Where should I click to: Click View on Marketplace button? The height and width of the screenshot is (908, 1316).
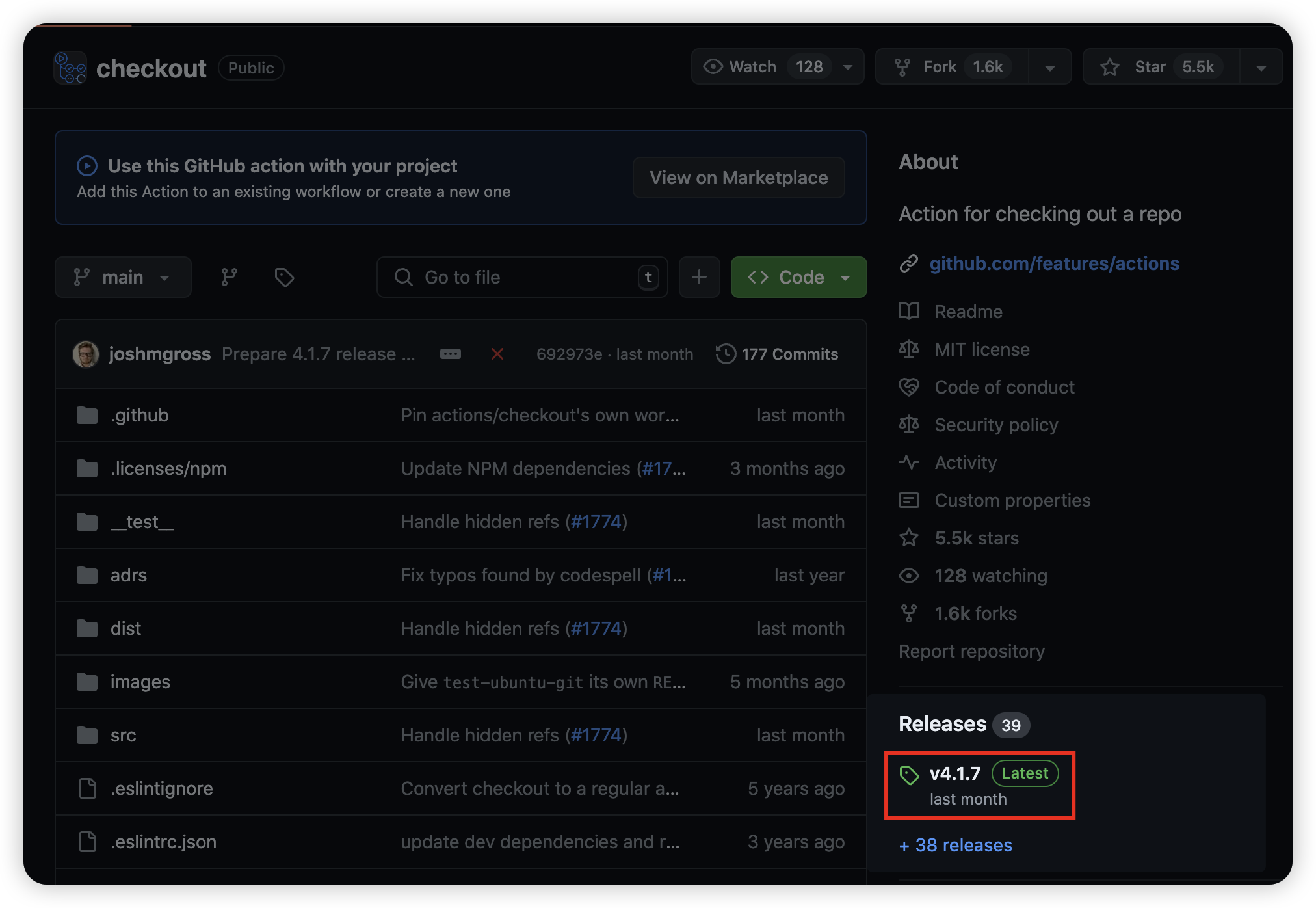739,178
